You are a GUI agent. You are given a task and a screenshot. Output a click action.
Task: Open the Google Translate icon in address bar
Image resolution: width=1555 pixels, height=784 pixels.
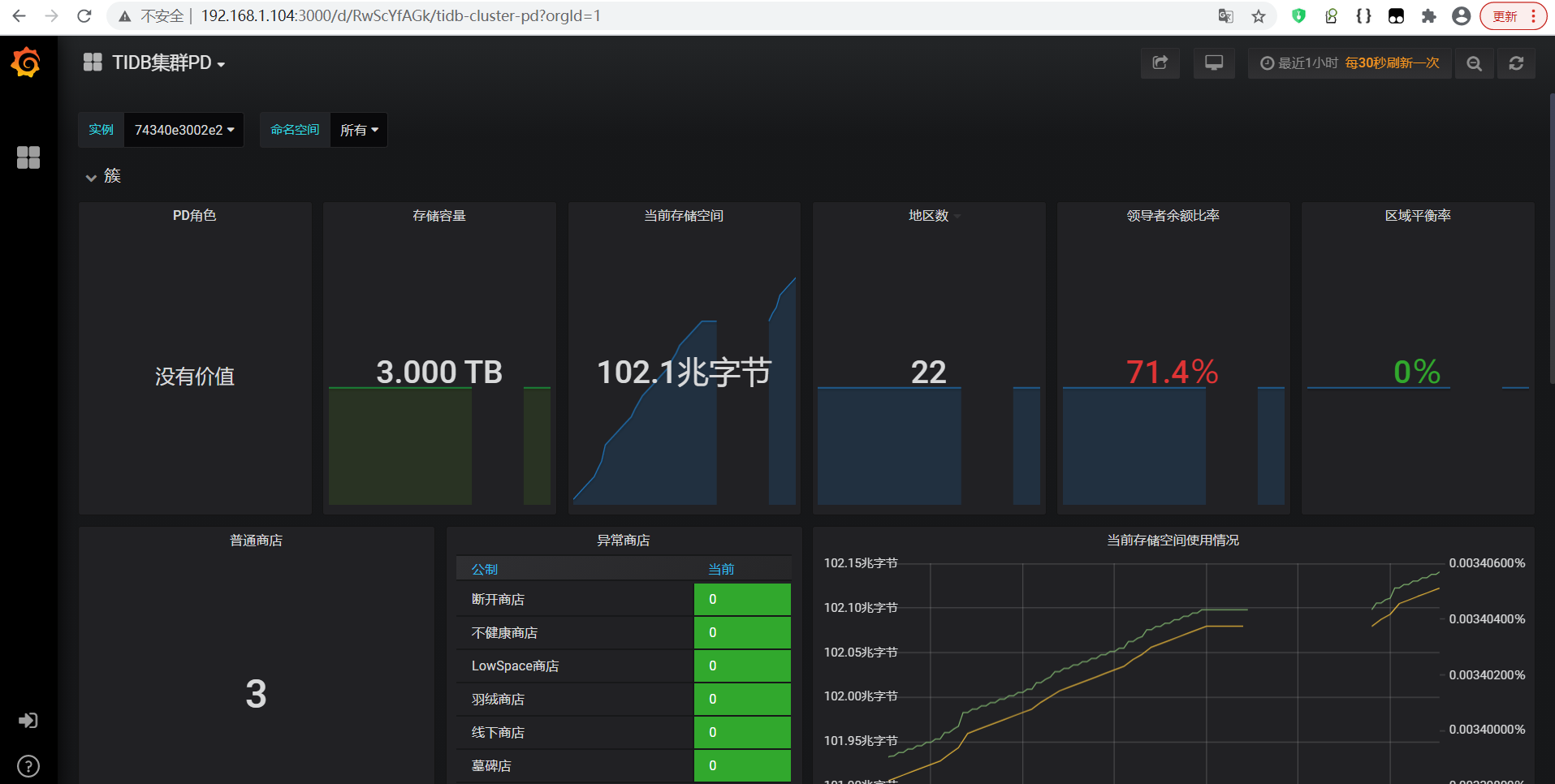(1225, 15)
